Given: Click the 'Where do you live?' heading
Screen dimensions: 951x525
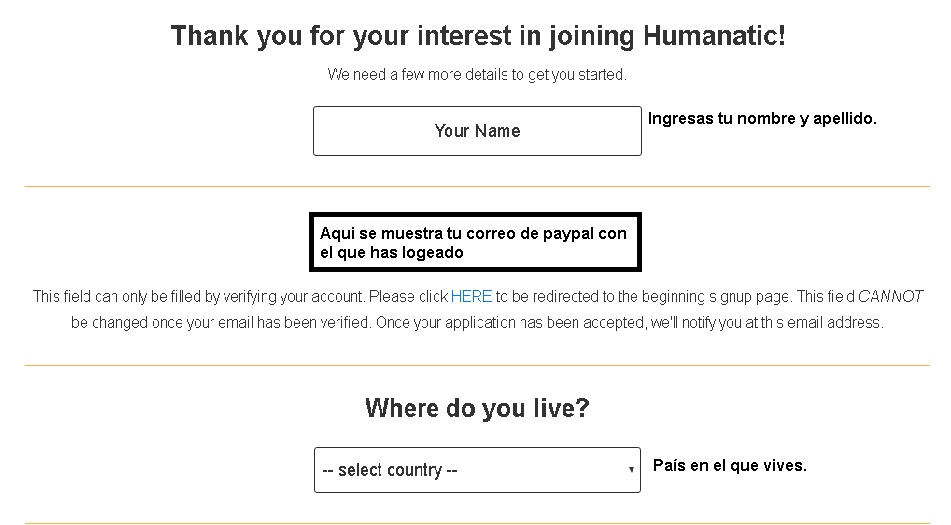Looking at the screenshot, I should (x=477, y=408).
